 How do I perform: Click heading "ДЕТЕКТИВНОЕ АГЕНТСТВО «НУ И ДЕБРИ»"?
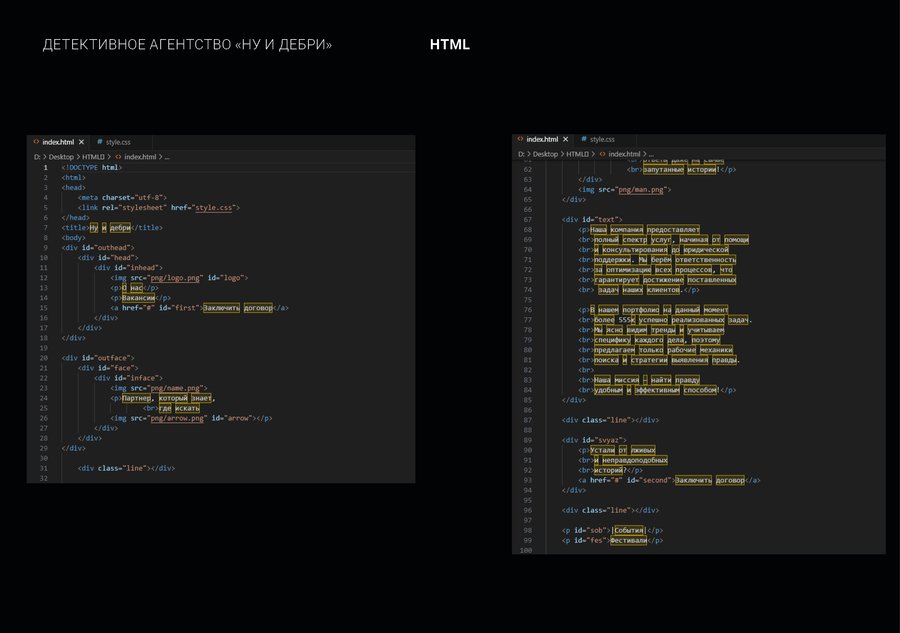[x=187, y=45]
